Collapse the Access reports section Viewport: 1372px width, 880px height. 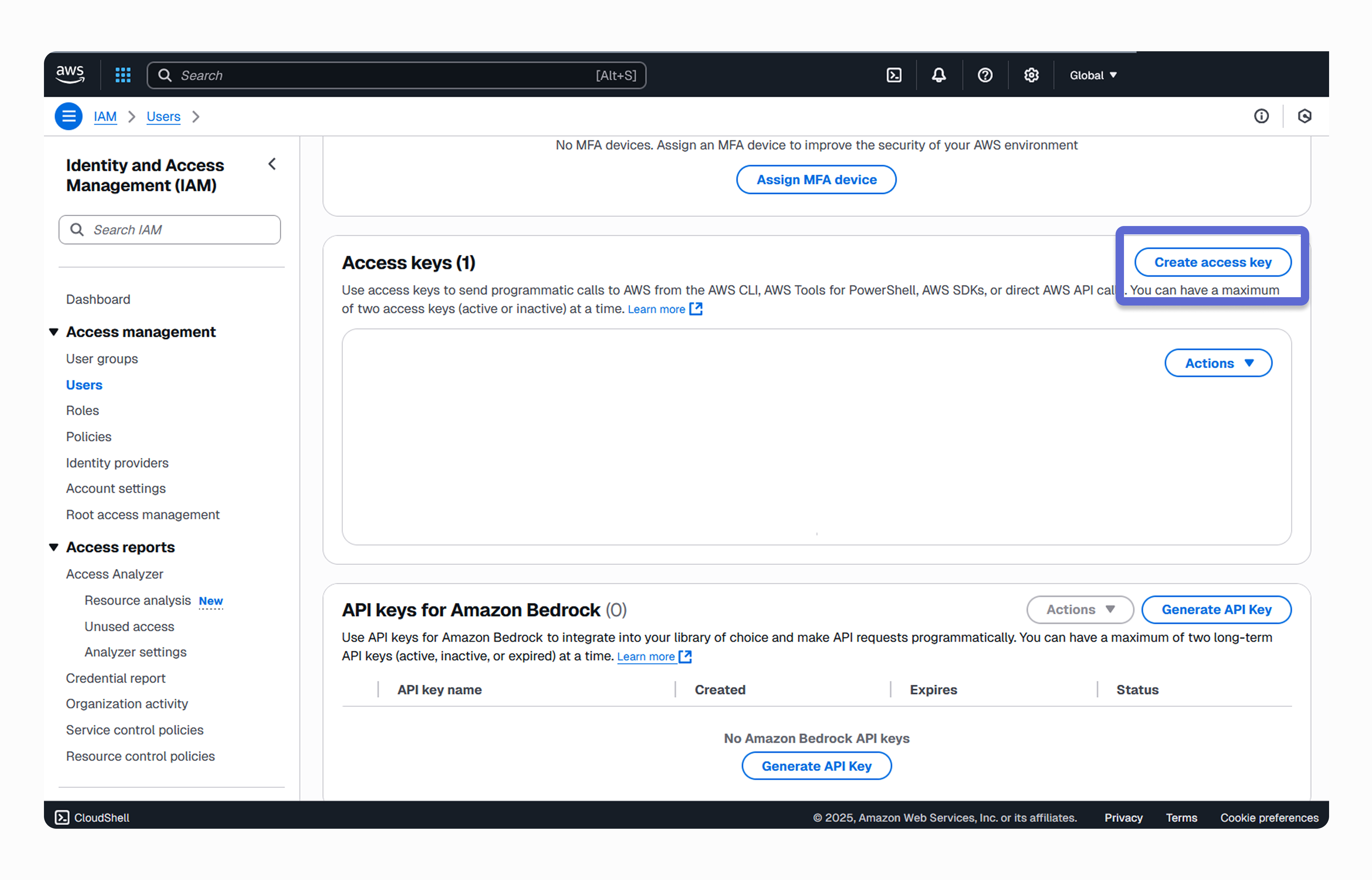click(x=54, y=548)
